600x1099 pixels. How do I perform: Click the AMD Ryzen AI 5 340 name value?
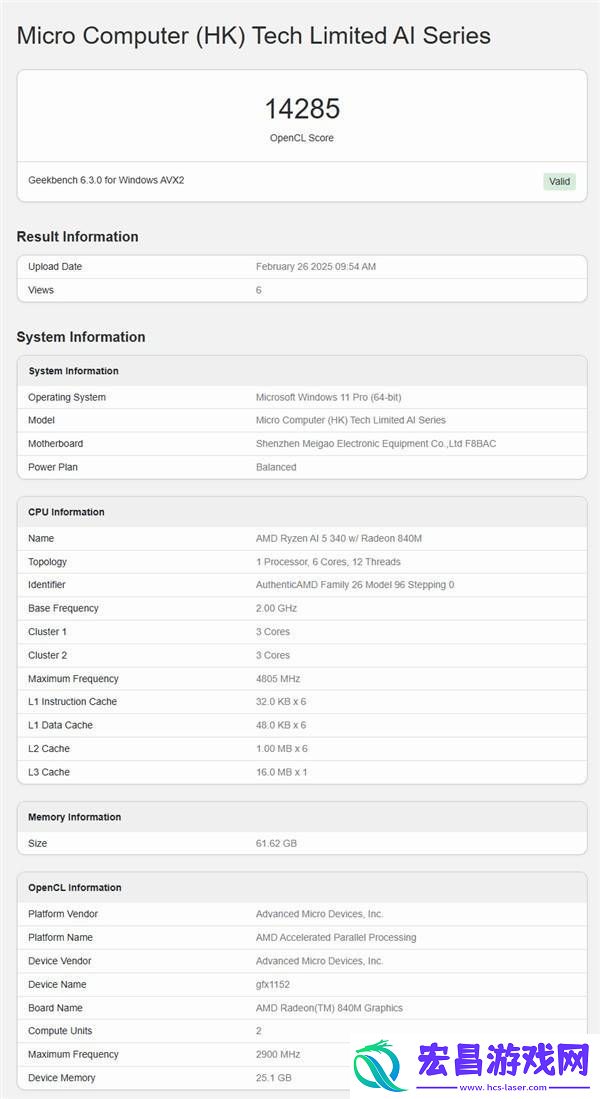point(339,538)
